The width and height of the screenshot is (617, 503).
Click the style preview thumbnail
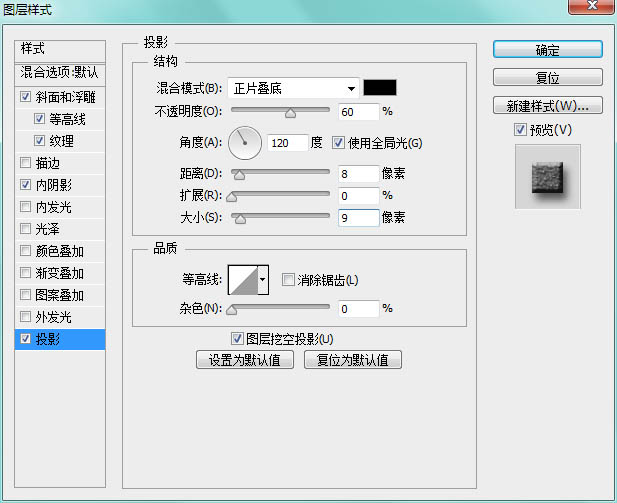click(x=548, y=176)
